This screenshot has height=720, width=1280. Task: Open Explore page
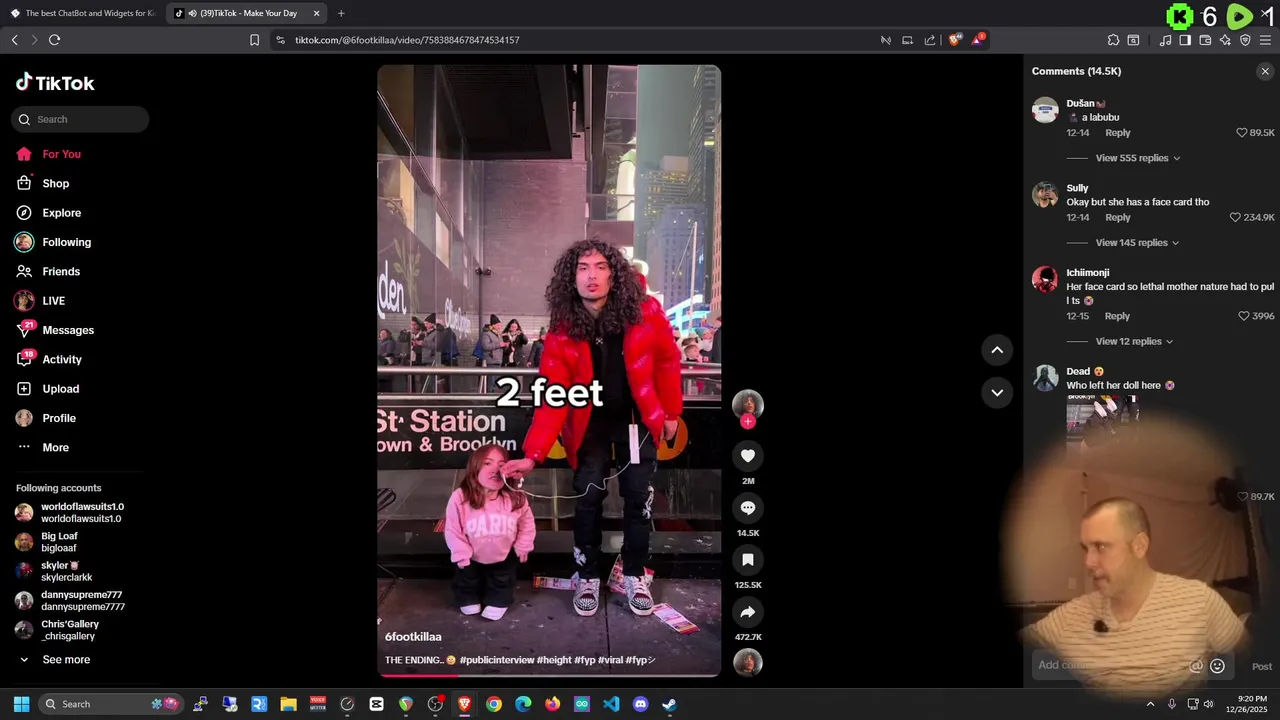coord(48,213)
